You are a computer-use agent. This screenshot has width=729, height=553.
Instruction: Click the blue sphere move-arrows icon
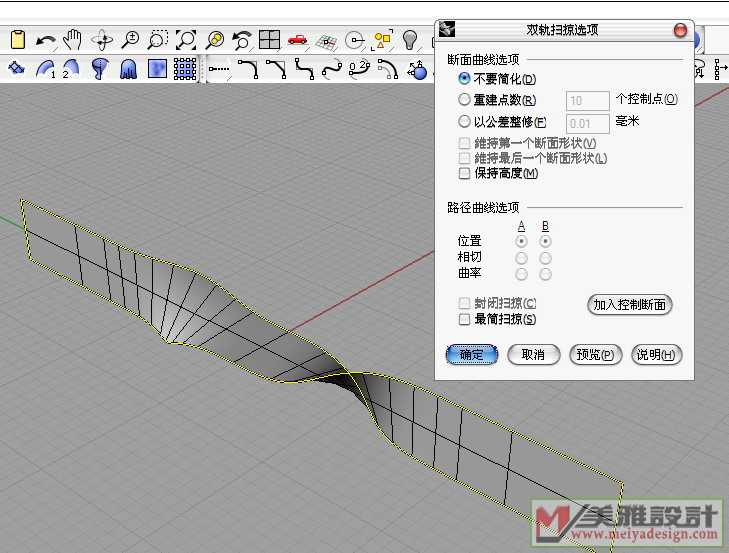click(417, 70)
